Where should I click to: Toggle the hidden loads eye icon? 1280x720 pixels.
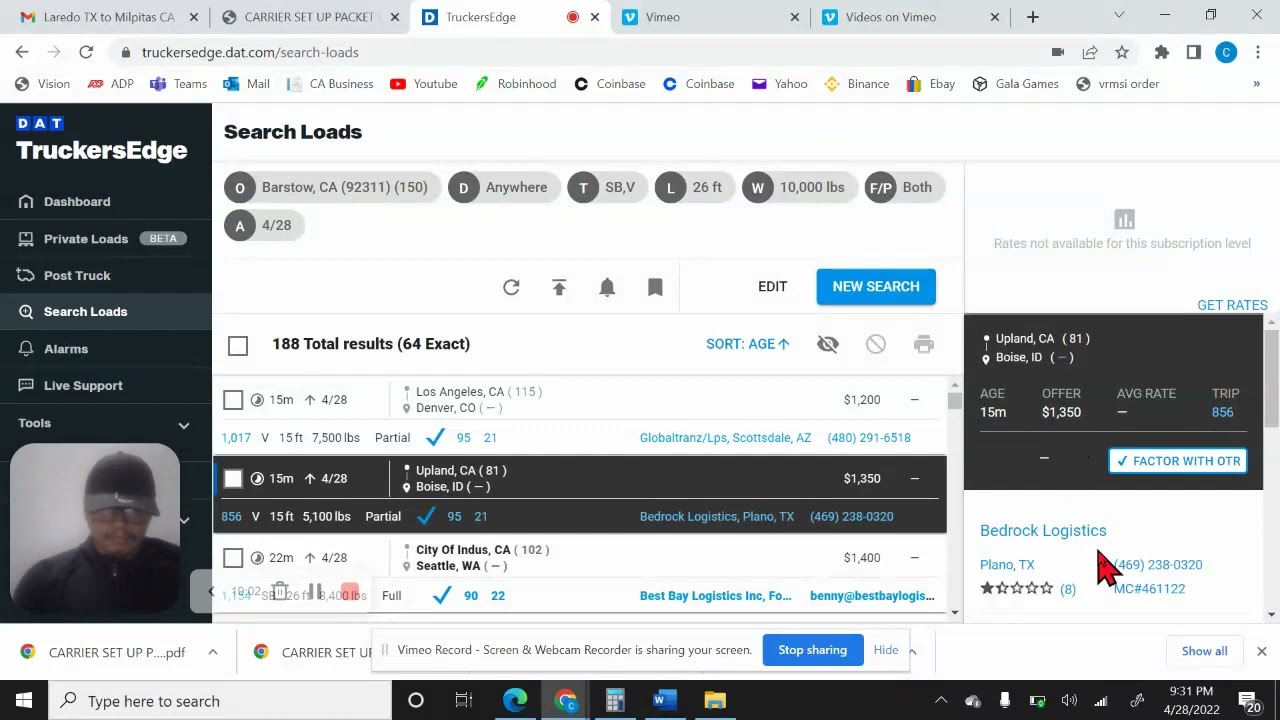[x=827, y=344]
